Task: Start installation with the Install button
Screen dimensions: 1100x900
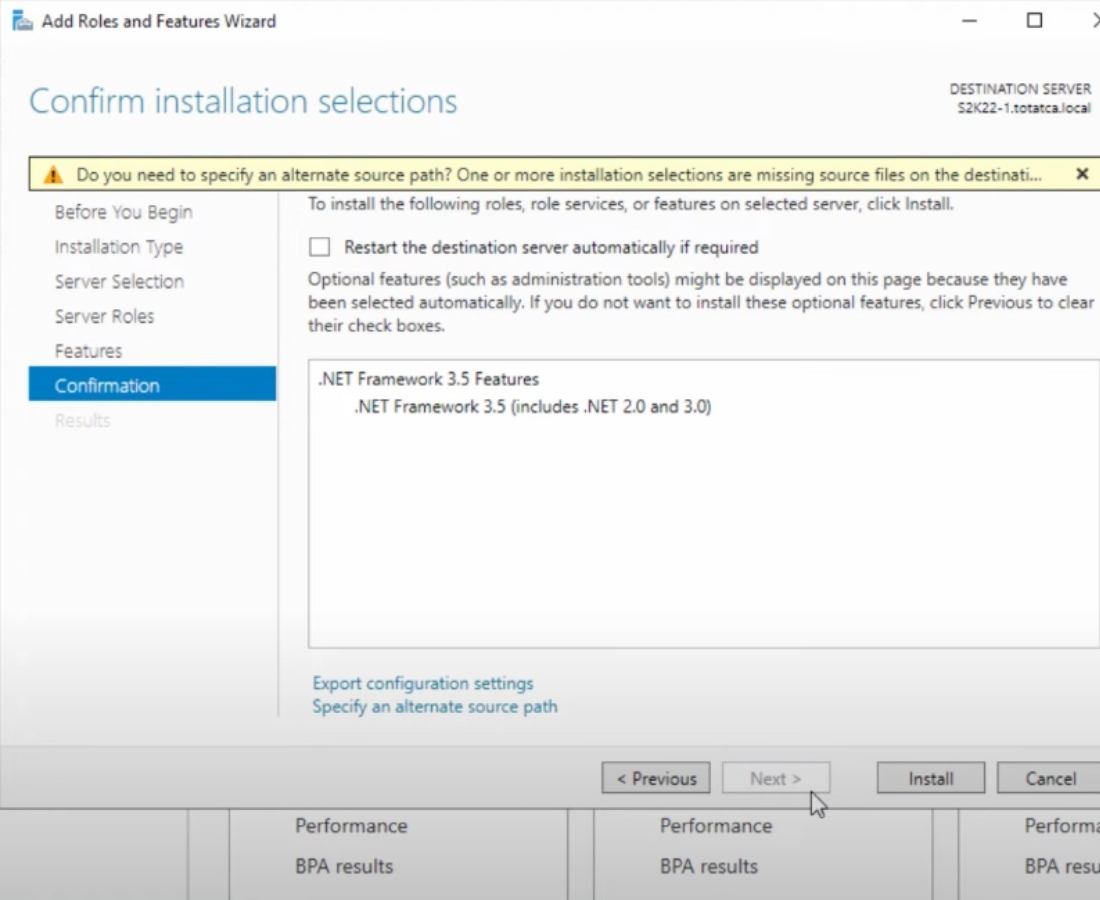Action: coord(930,778)
